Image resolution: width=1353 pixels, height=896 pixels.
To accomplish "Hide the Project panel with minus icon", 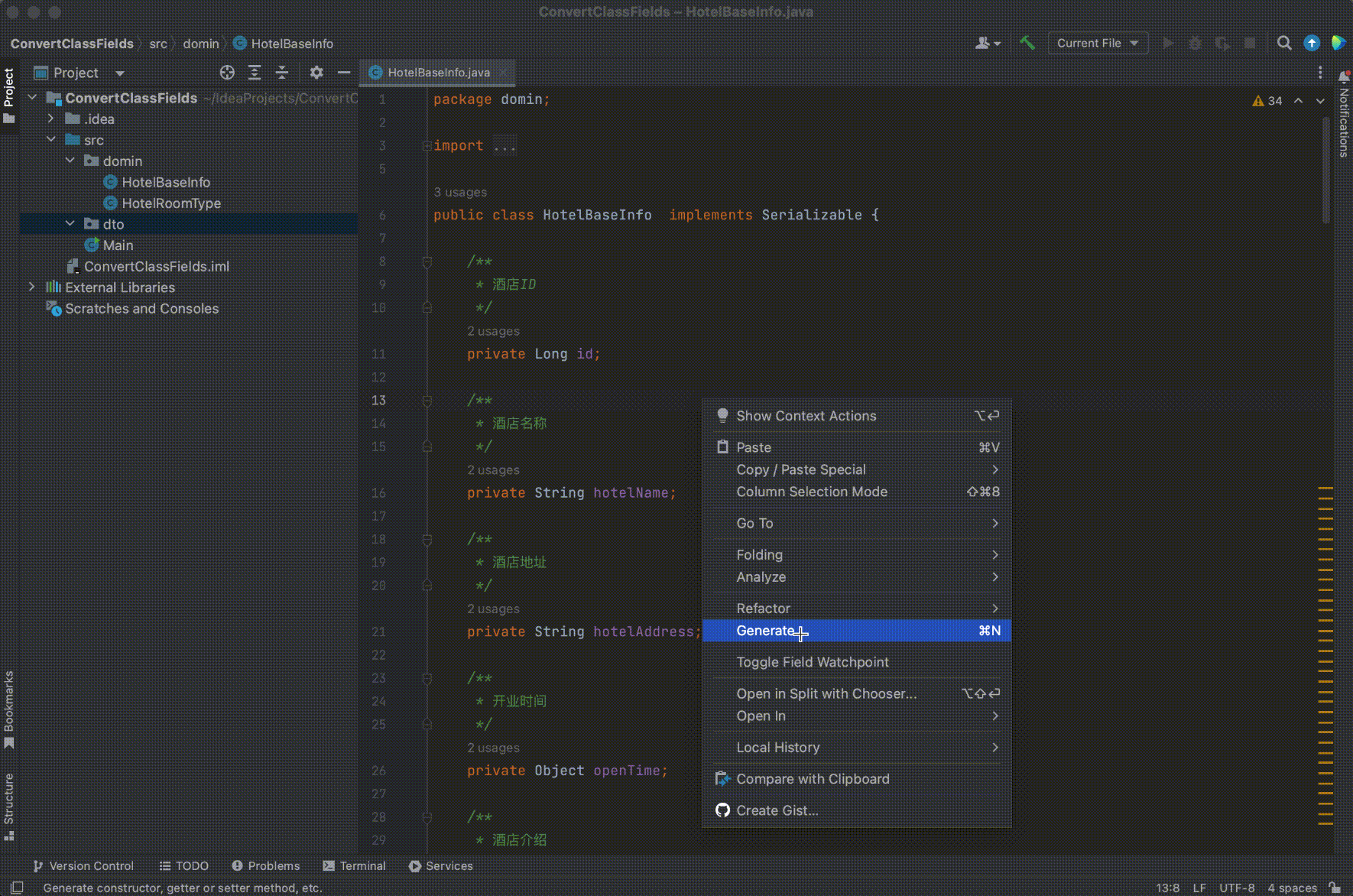I will (344, 73).
